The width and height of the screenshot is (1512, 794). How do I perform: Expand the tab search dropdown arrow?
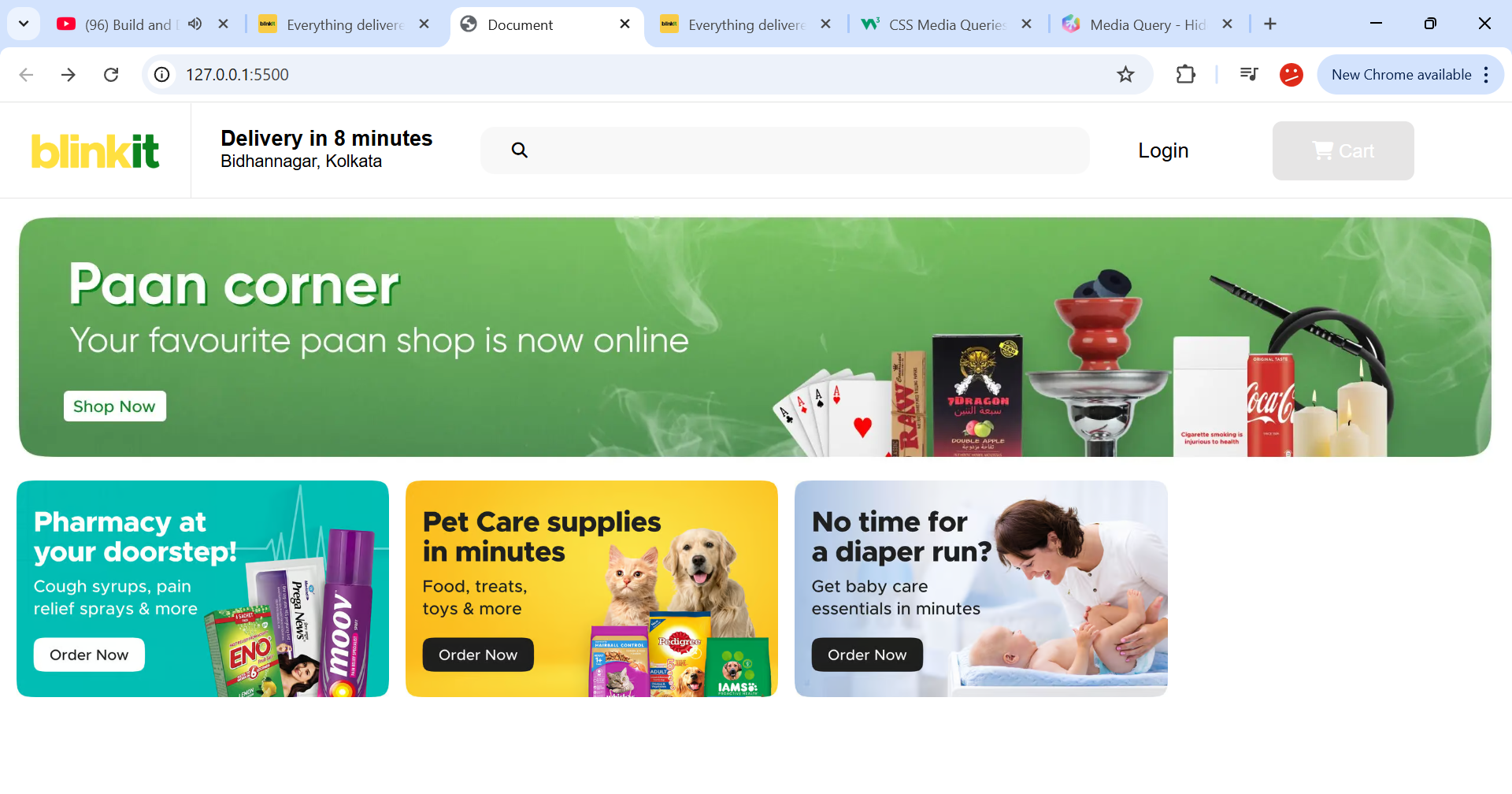coord(24,24)
